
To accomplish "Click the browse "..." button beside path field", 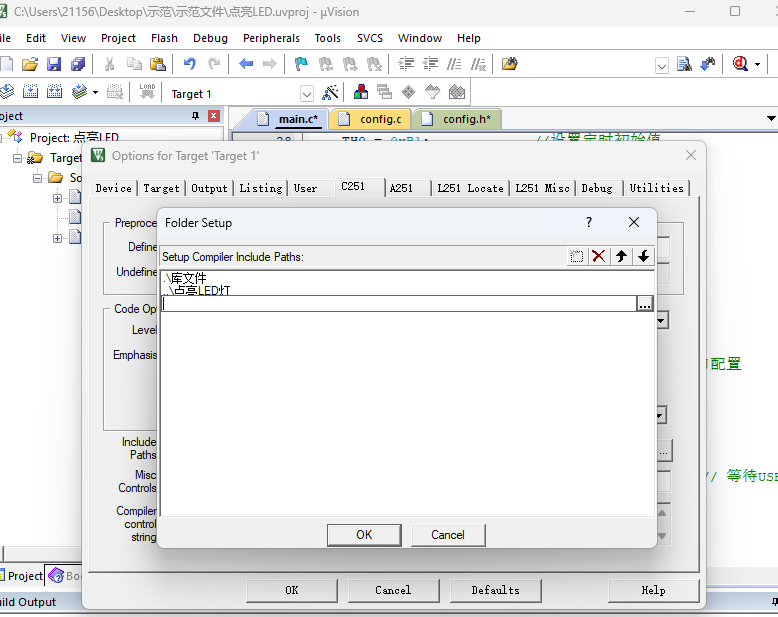I will [645, 304].
